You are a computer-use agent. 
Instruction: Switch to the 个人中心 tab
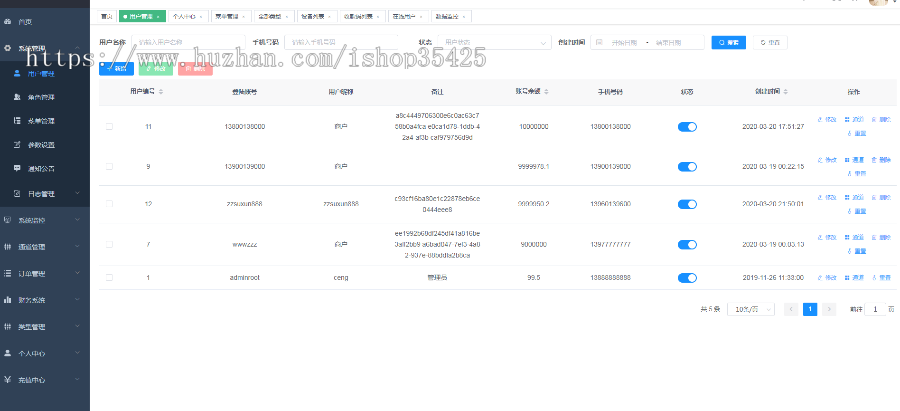click(188, 17)
